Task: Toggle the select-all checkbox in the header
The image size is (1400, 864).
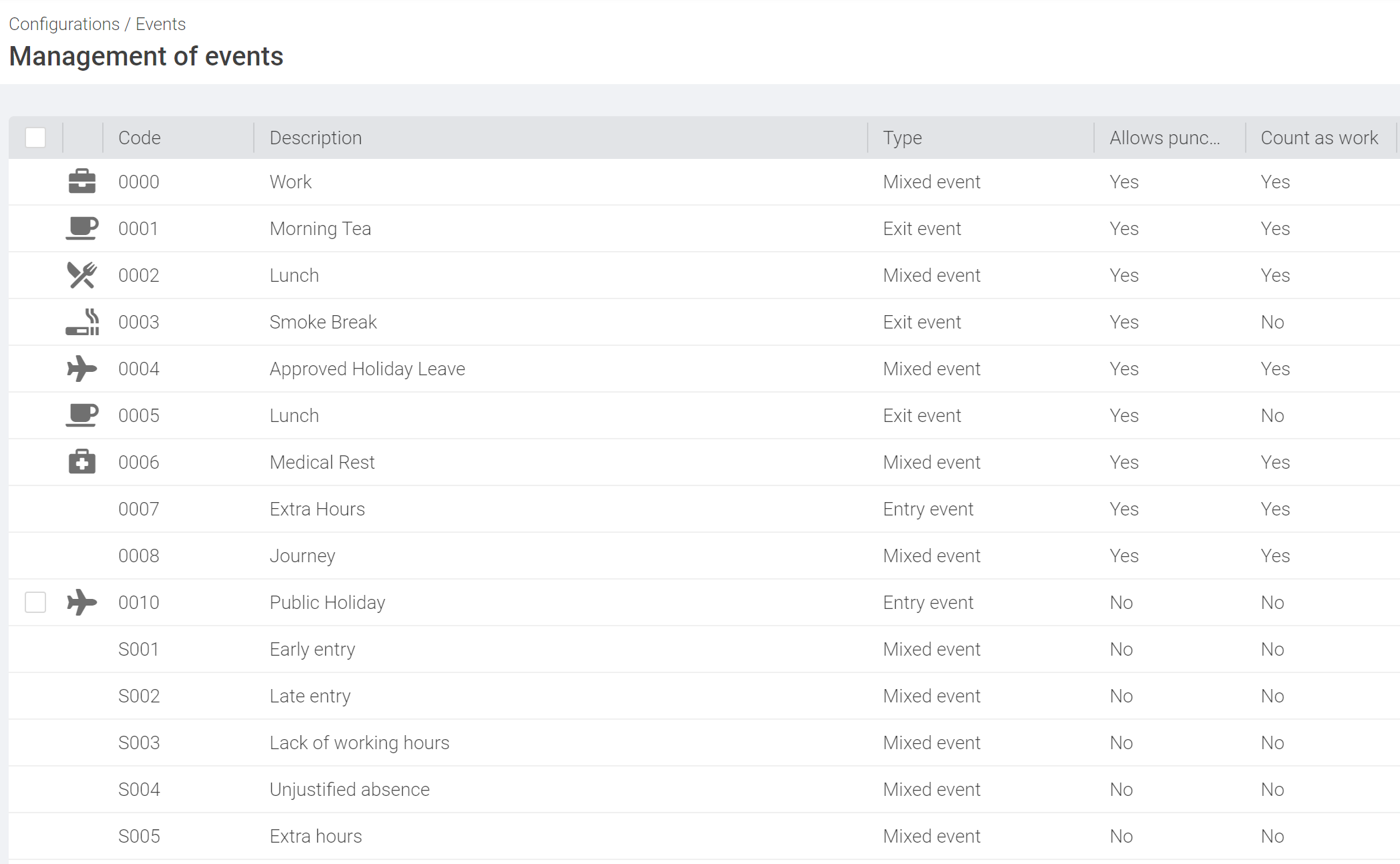Action: tap(35, 137)
